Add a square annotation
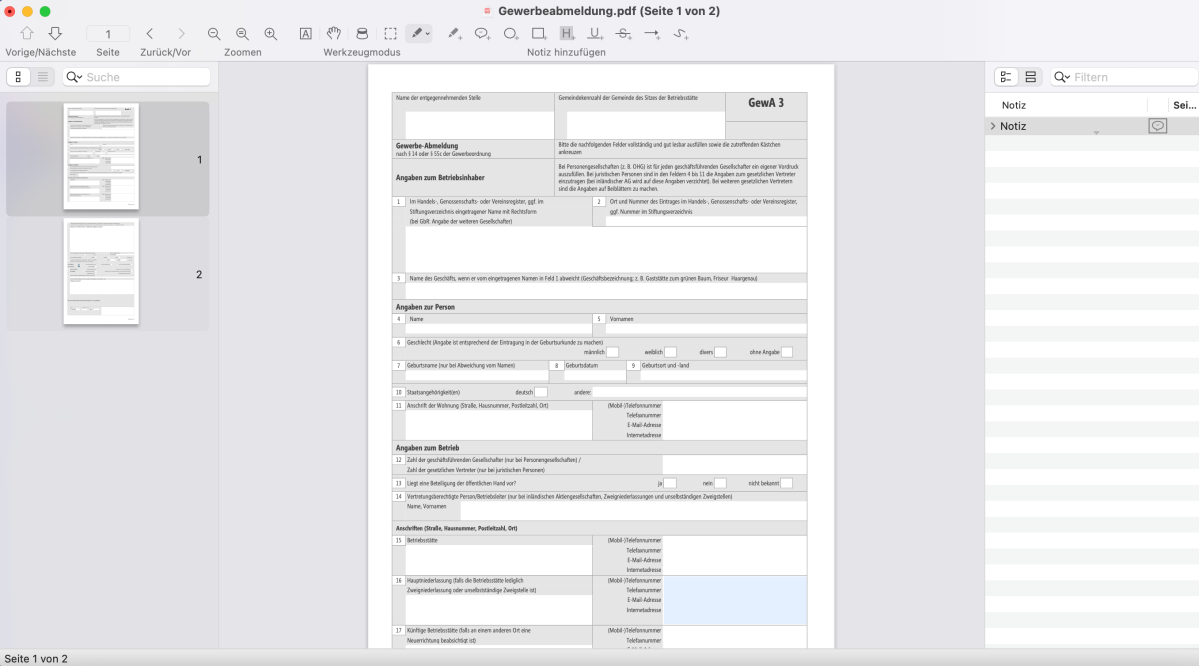The width and height of the screenshot is (1199, 666). (x=540, y=33)
